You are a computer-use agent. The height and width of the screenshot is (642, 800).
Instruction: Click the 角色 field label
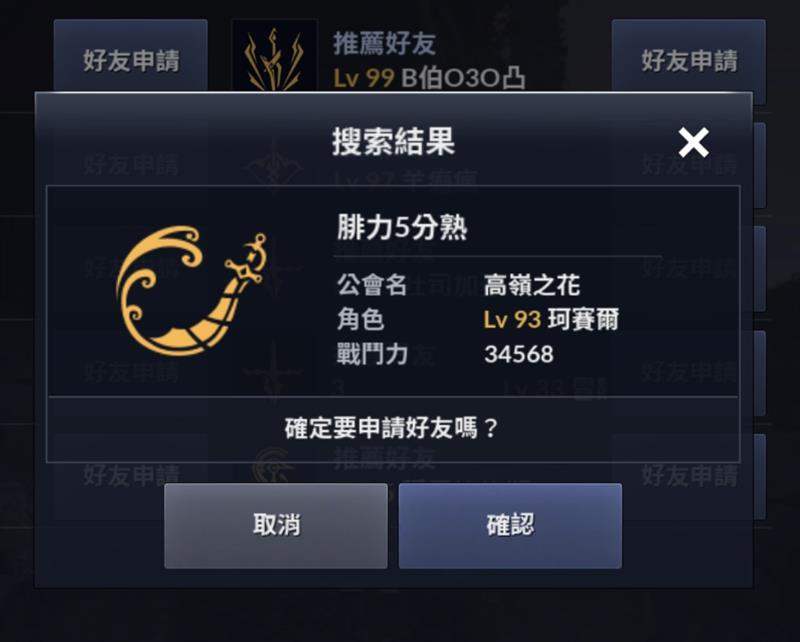tap(360, 319)
